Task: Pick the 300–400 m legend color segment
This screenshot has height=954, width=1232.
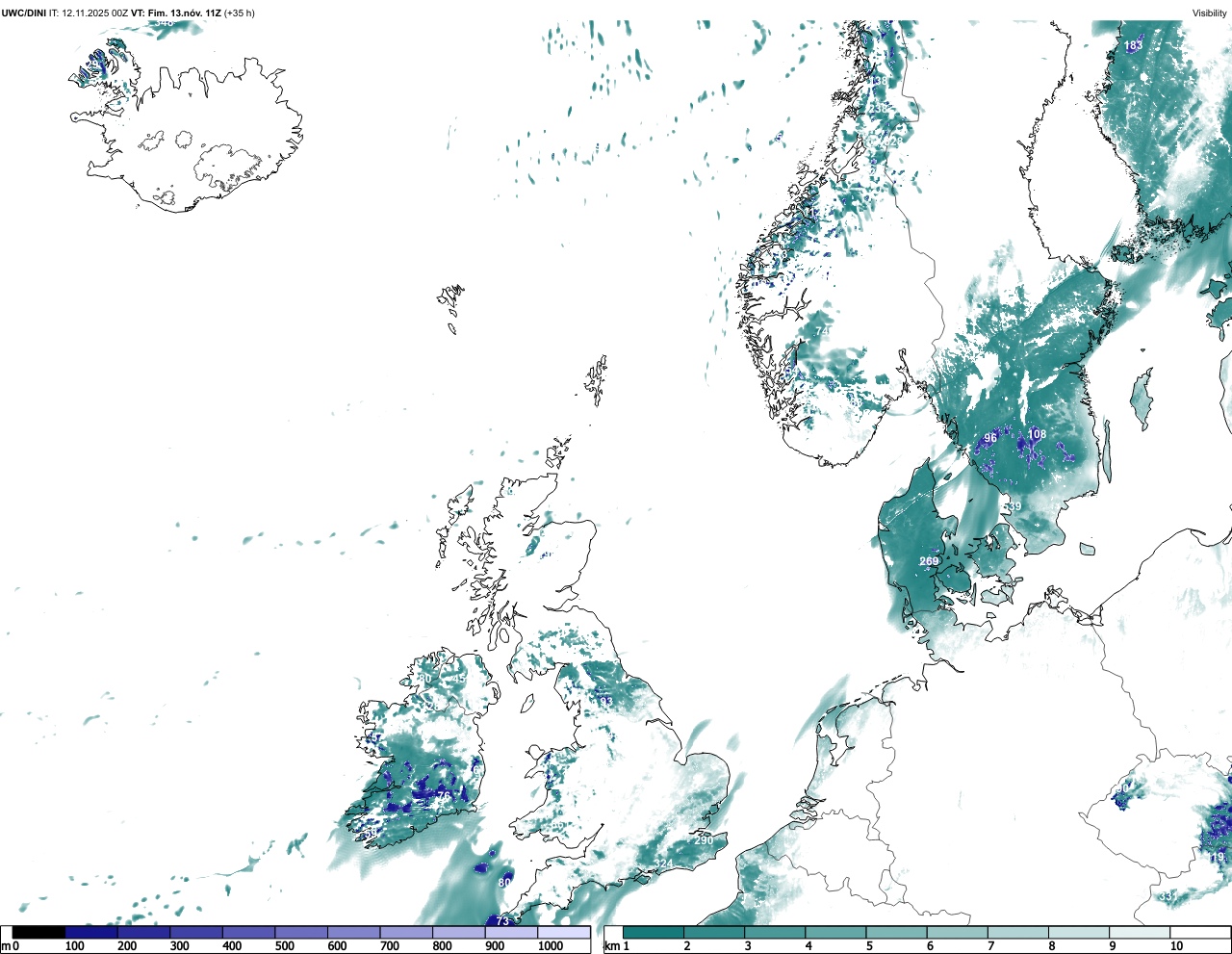Action: point(196,933)
